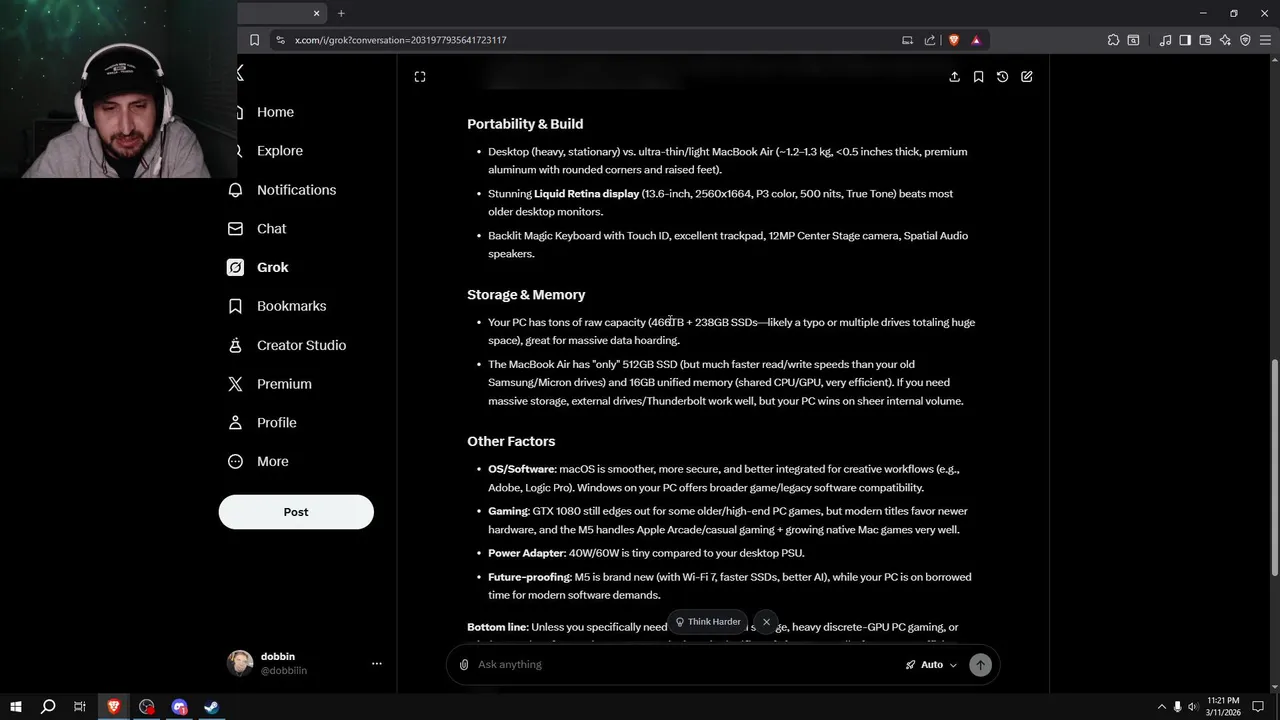Click the install app icon in address bar
The width and height of the screenshot is (1280, 720).
(907, 40)
